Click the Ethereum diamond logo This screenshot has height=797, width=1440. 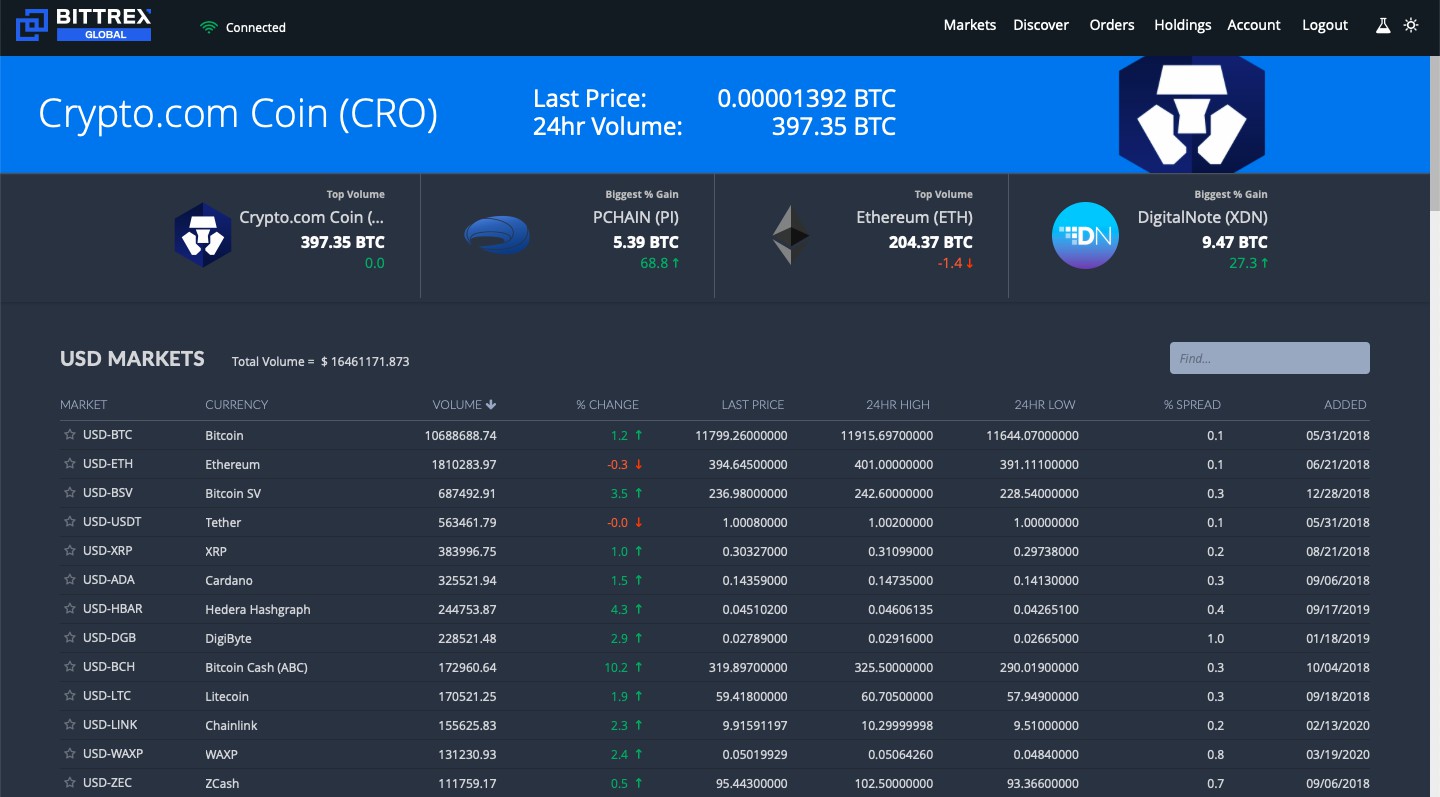click(x=791, y=235)
